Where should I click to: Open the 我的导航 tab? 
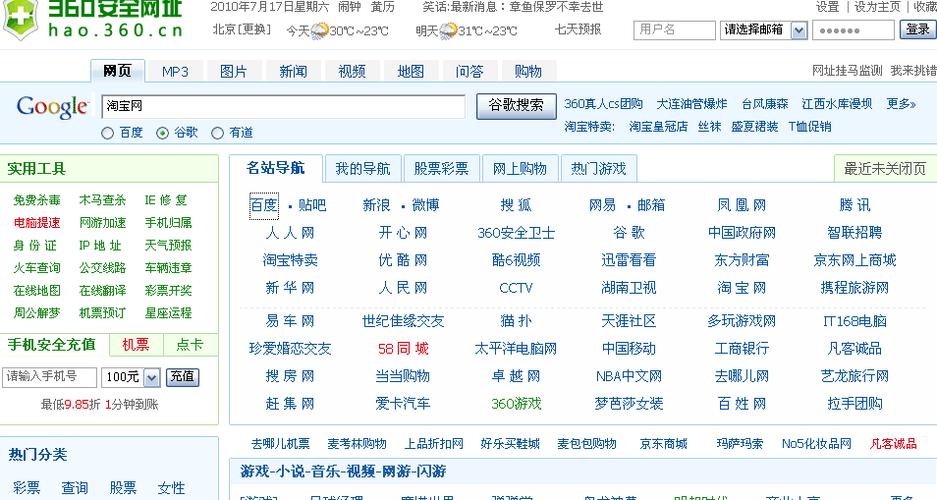click(363, 169)
